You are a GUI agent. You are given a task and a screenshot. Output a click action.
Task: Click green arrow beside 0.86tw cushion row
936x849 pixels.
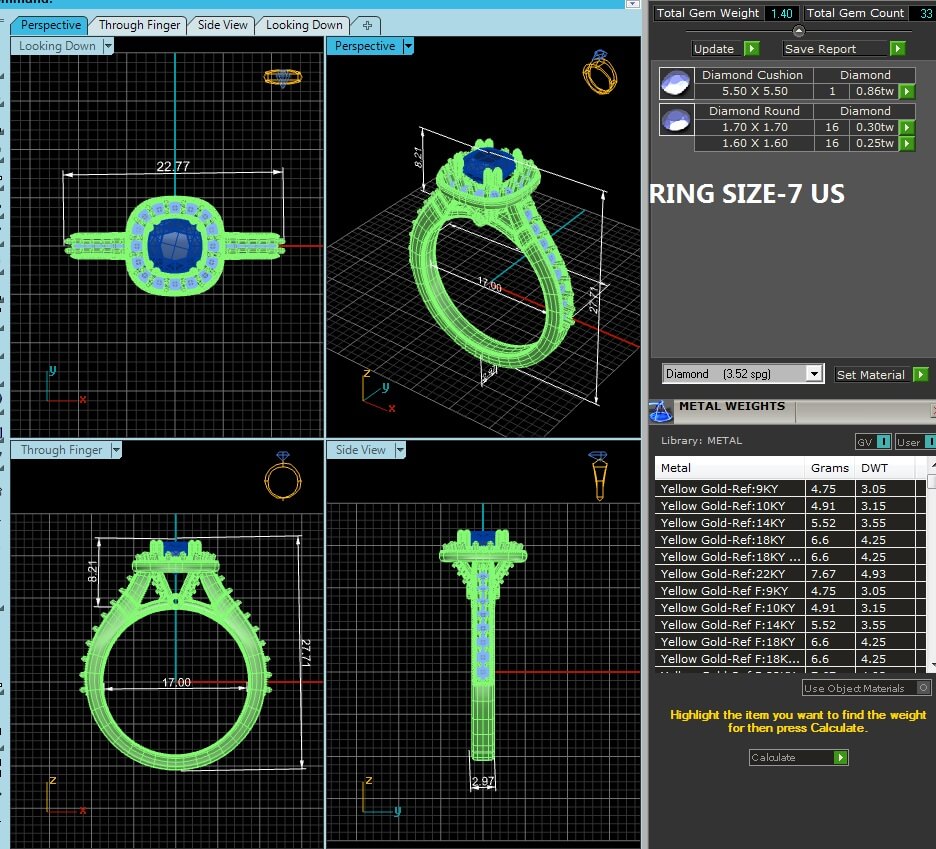tap(906, 92)
